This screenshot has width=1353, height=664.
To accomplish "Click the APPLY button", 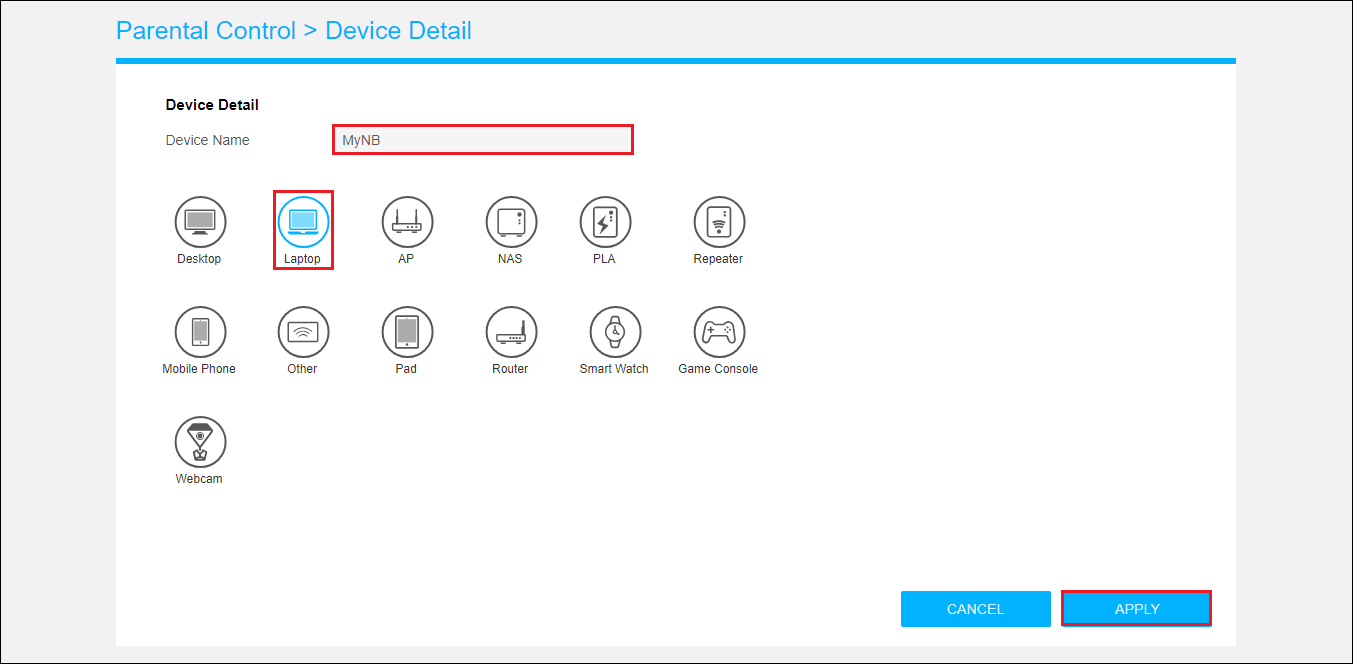I will point(1137,609).
